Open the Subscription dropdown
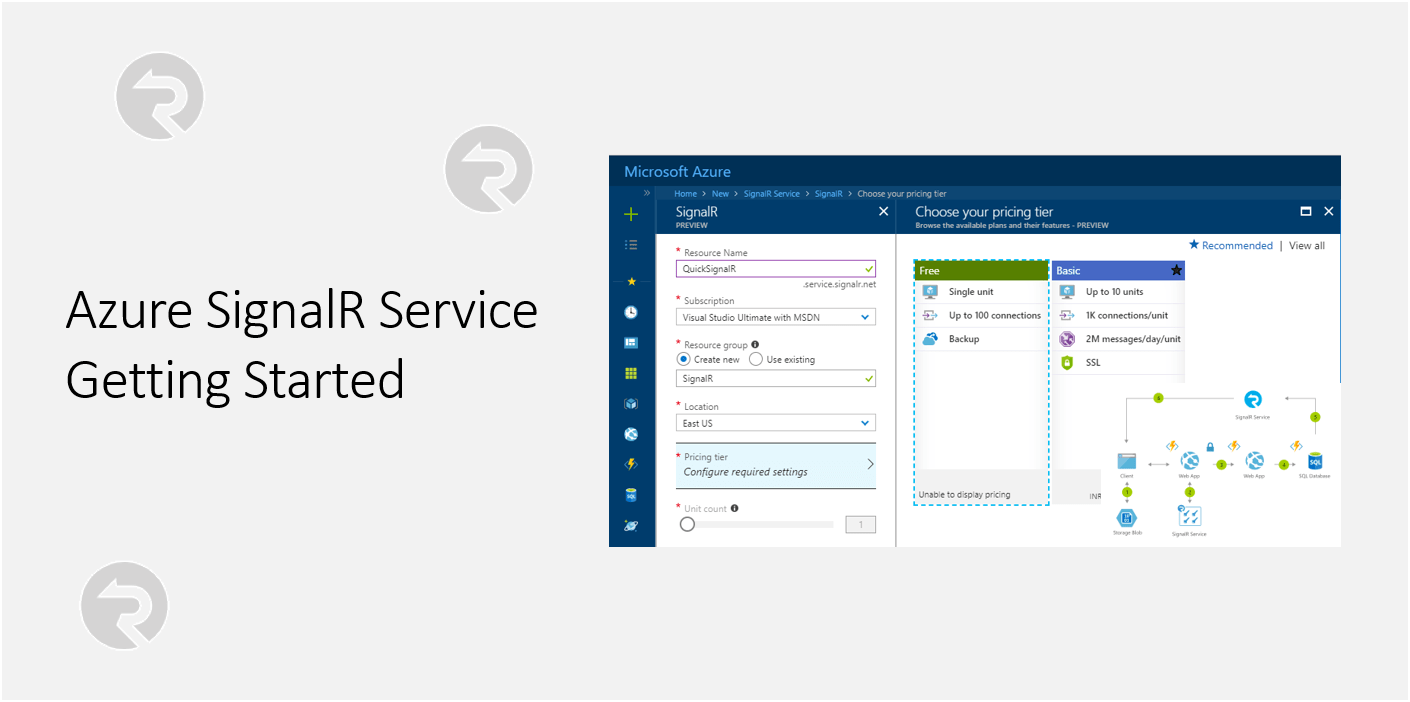Image resolution: width=1410 pixels, height=702 pixels. point(775,317)
